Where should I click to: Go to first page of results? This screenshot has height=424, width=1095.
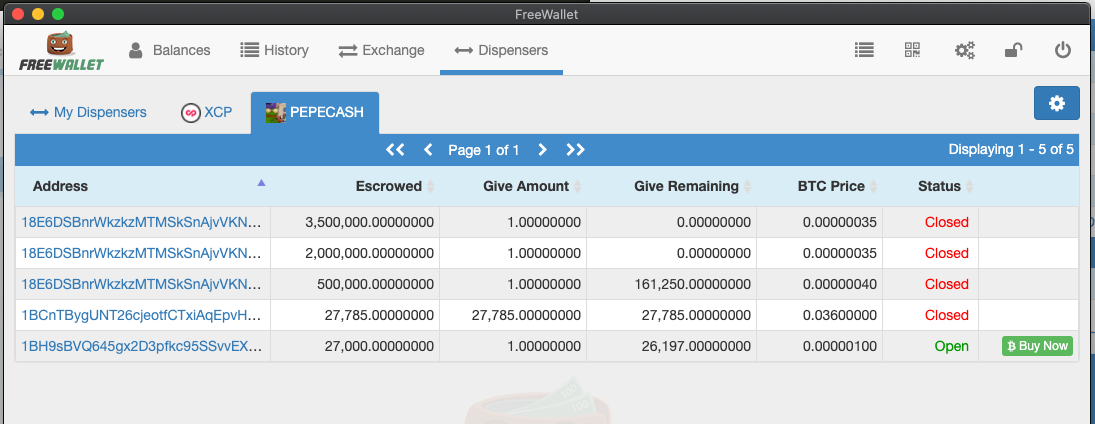[x=395, y=149]
